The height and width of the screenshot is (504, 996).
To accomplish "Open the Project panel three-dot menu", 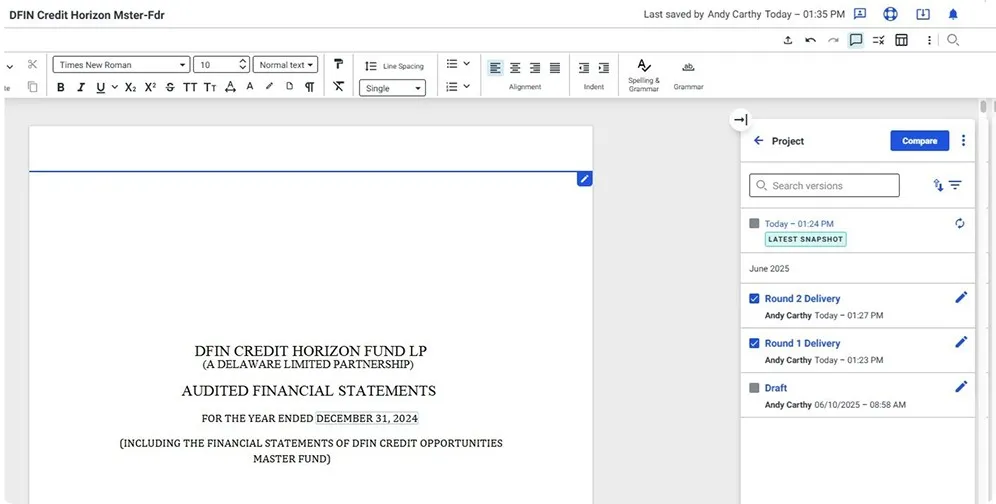I will (964, 140).
